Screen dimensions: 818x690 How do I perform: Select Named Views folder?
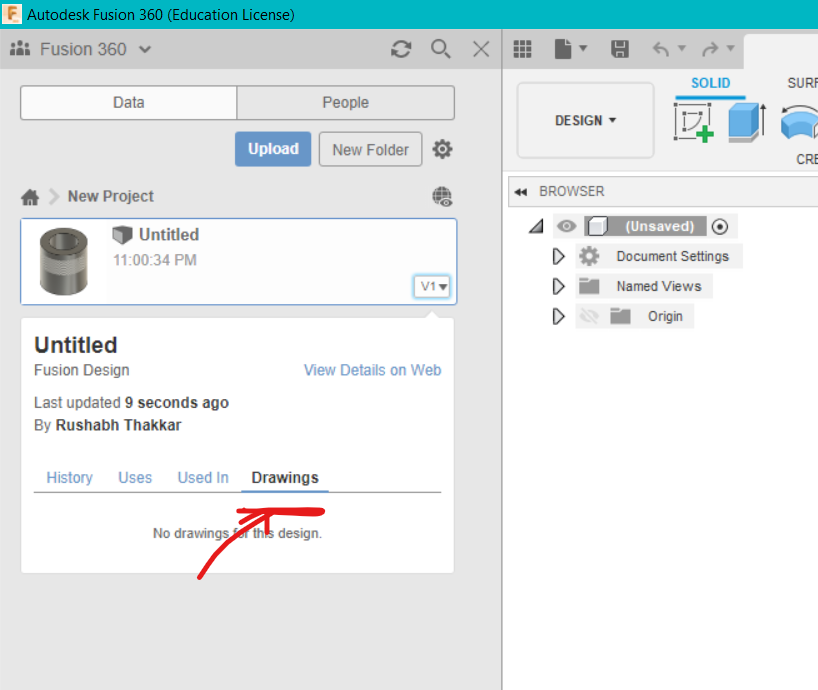[x=659, y=286]
